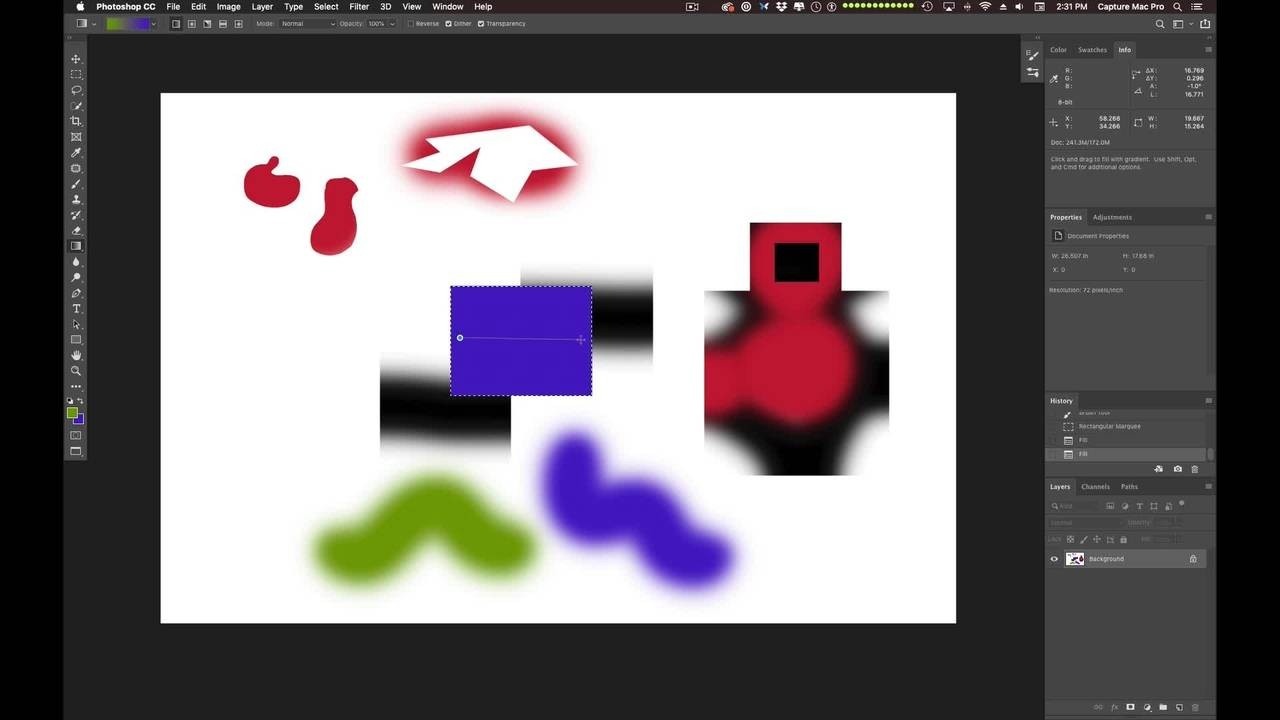This screenshot has width=1280, height=720.
Task: Click the green foreground color swatch
Action: pyautogui.click(x=72, y=413)
